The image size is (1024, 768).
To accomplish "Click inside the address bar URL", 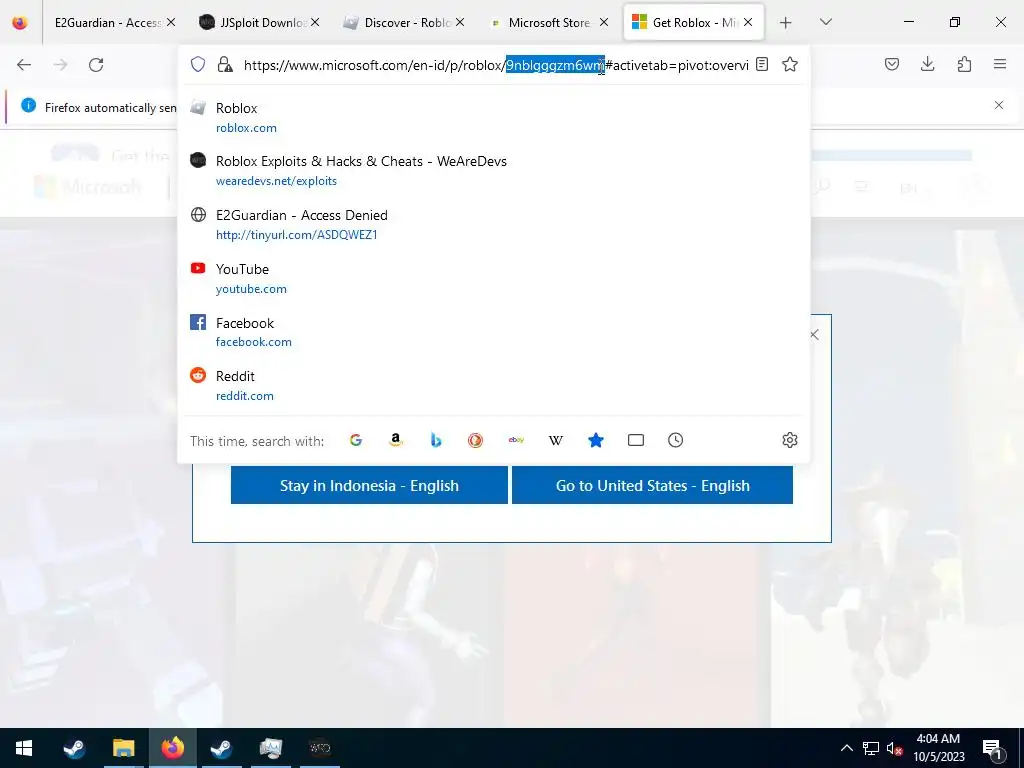I will click(x=496, y=65).
